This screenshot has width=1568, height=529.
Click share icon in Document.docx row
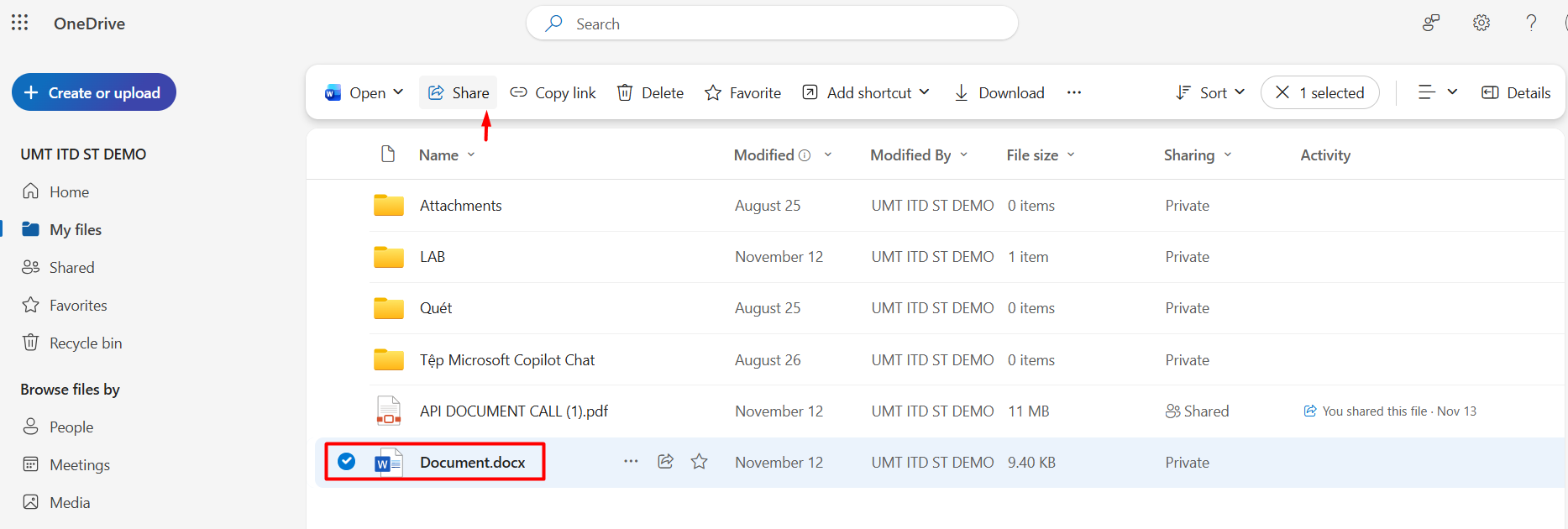point(665,462)
